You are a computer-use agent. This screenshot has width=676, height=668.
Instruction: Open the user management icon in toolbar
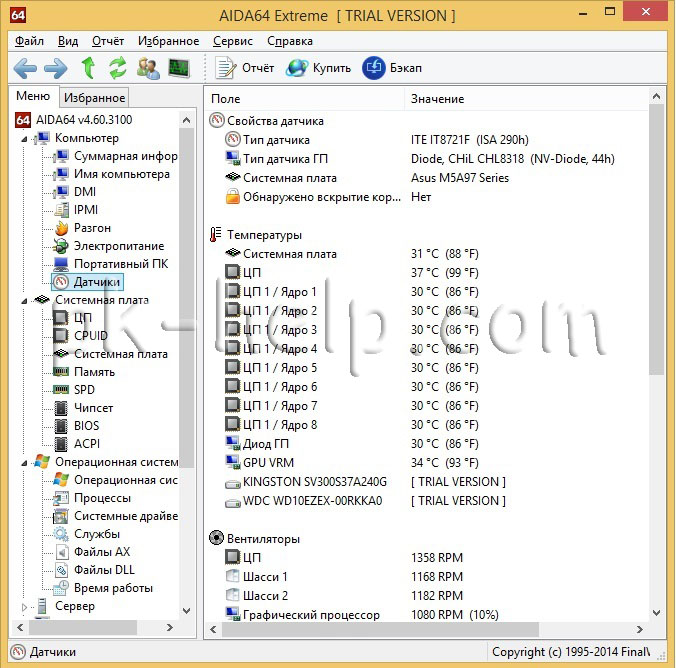coord(148,68)
